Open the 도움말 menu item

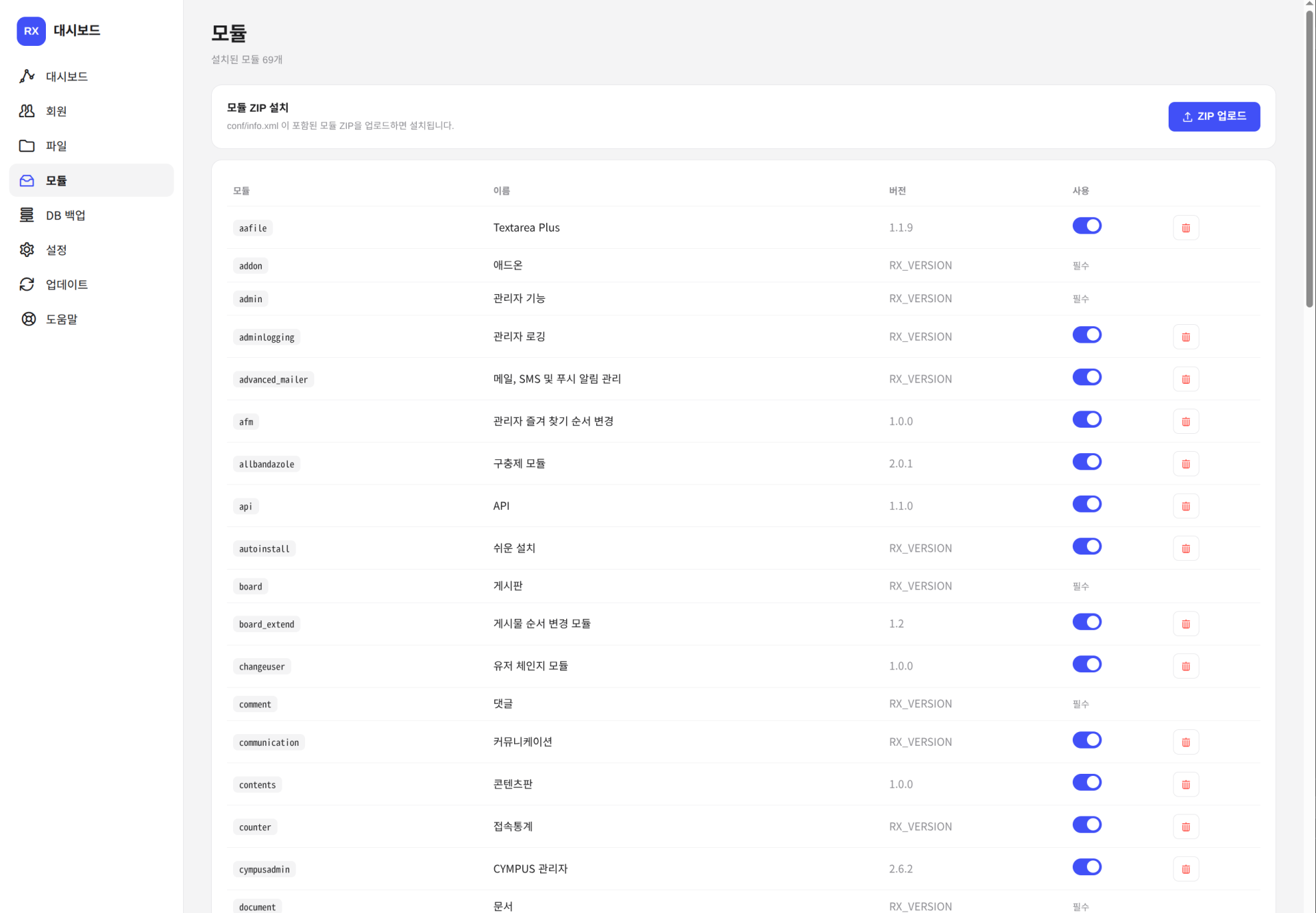coord(91,319)
